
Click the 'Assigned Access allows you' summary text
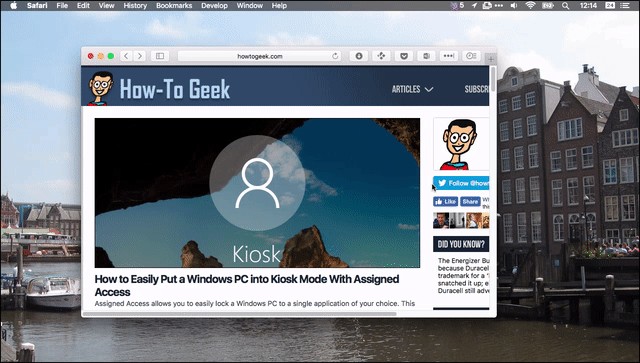click(x=255, y=303)
